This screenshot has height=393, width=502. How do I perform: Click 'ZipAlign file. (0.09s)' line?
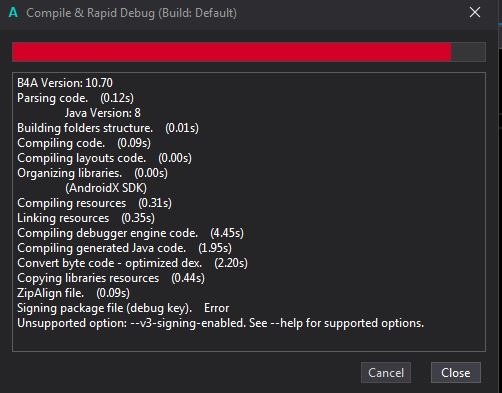tap(73, 293)
